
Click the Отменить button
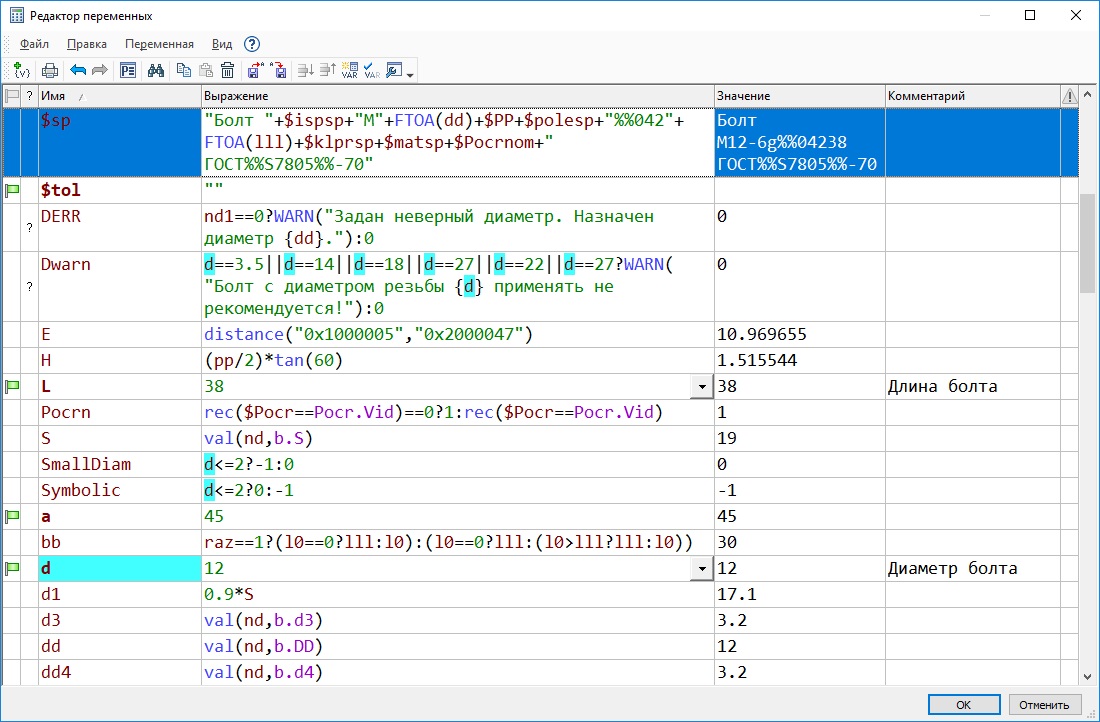click(x=1045, y=704)
